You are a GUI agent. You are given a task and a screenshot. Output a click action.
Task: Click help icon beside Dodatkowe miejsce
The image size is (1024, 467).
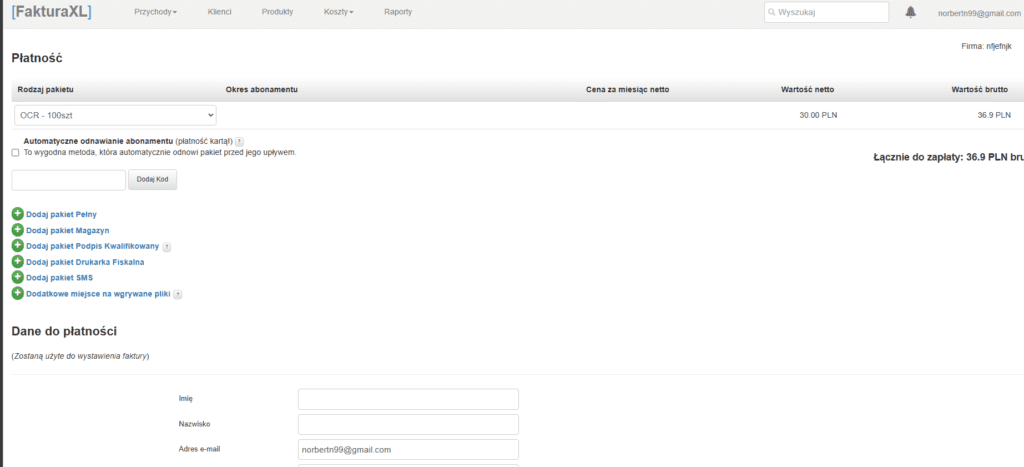click(177, 295)
